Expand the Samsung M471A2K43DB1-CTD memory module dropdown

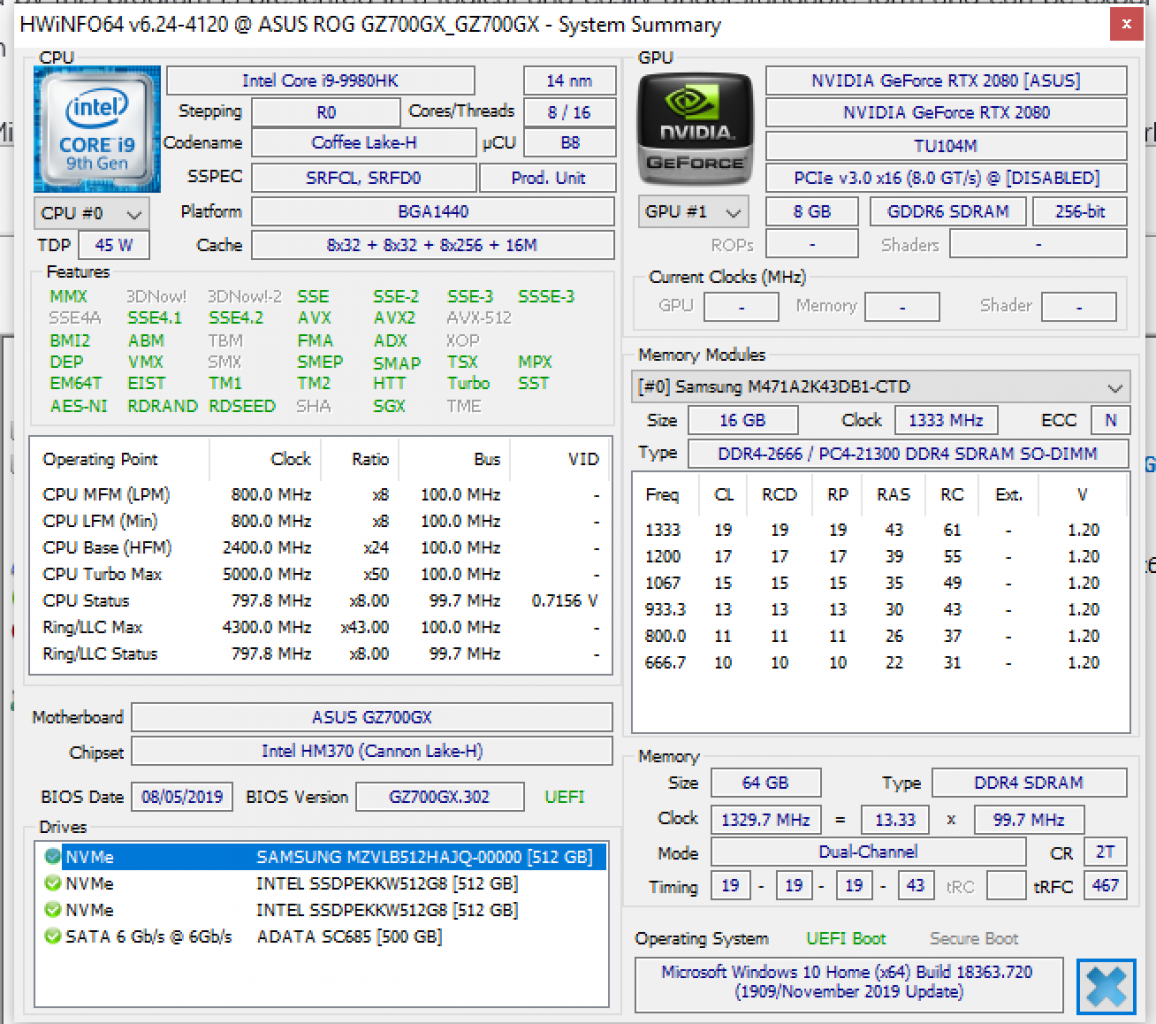tap(880, 387)
